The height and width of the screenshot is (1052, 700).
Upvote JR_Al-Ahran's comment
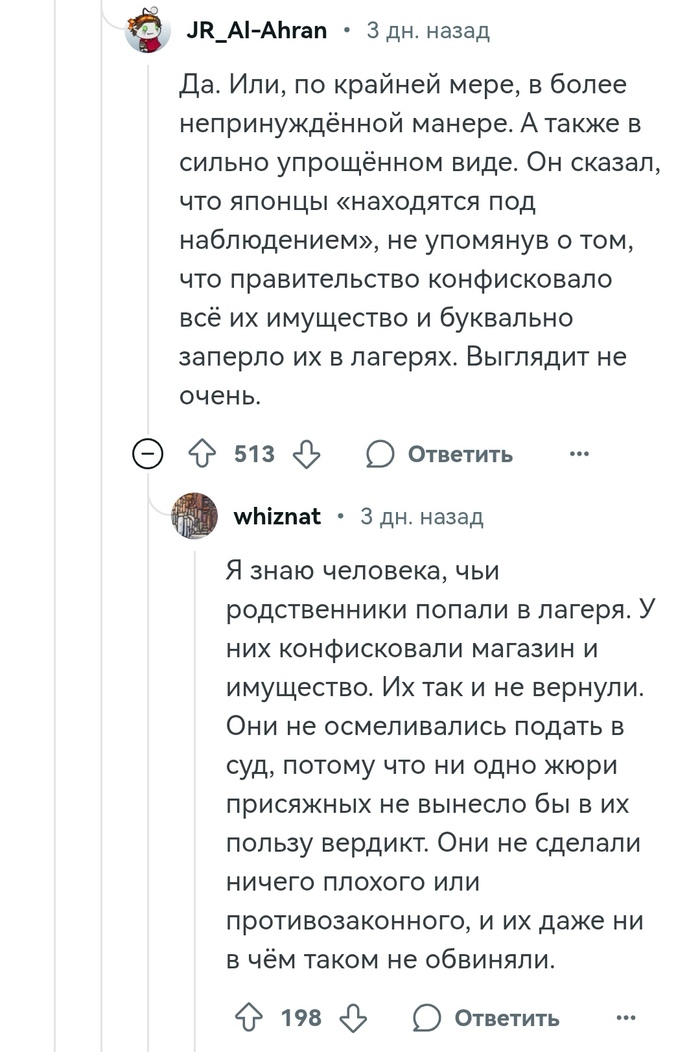tap(198, 454)
